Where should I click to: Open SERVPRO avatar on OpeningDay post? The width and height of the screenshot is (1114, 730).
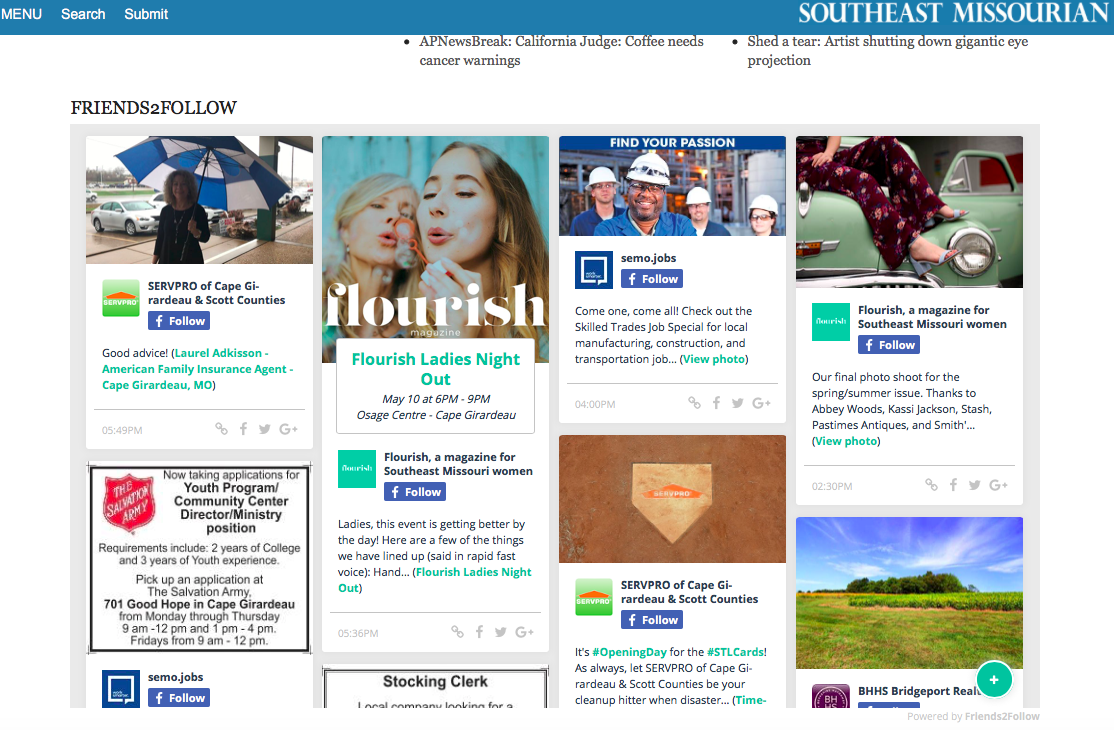pyautogui.click(x=594, y=596)
